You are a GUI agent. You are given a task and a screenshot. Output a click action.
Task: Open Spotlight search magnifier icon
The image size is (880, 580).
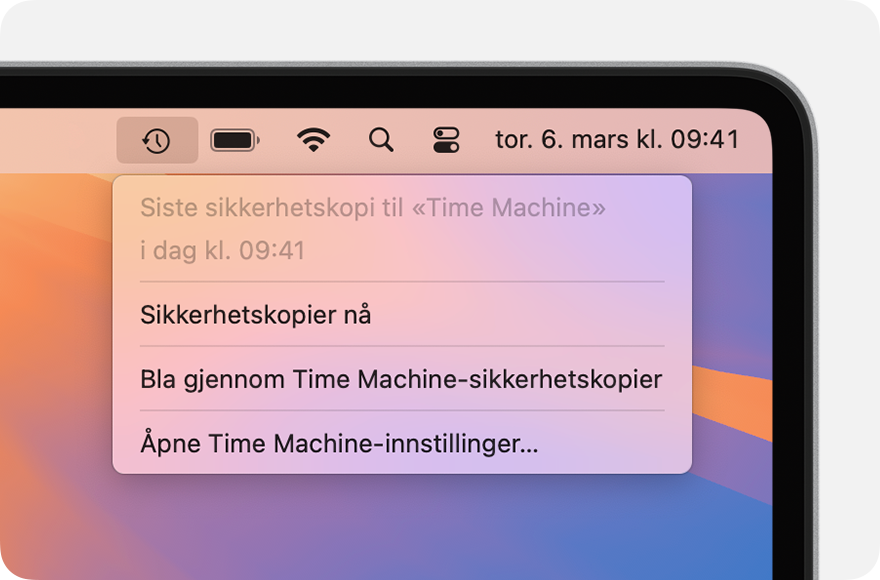coord(381,140)
